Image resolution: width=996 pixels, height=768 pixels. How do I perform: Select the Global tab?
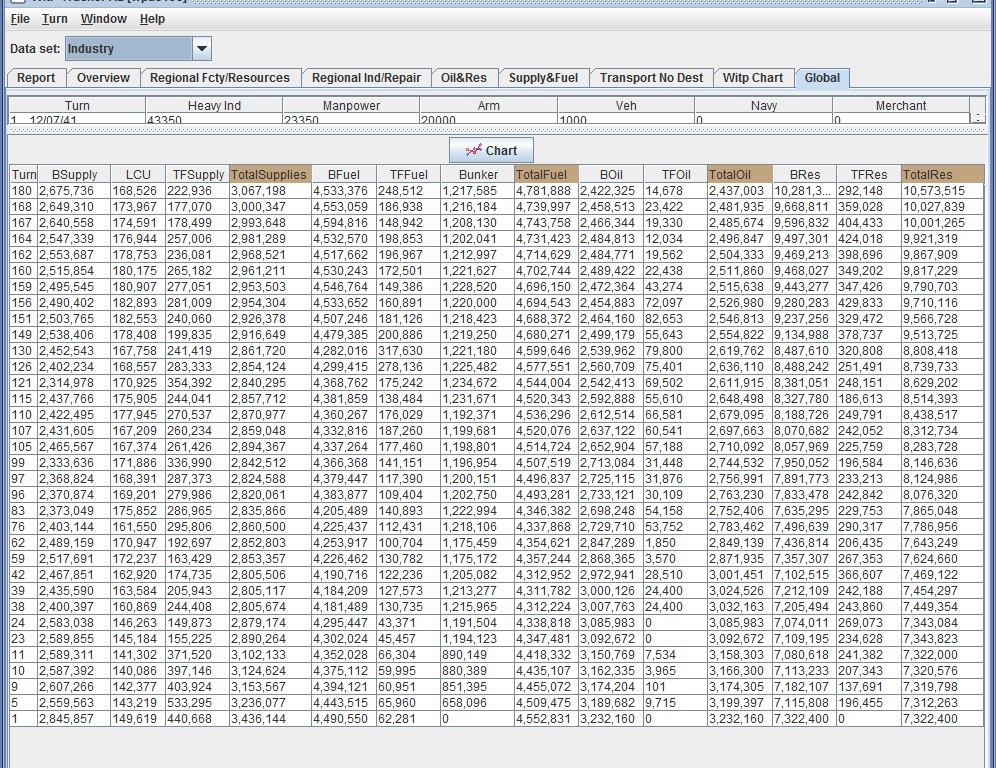coord(822,77)
